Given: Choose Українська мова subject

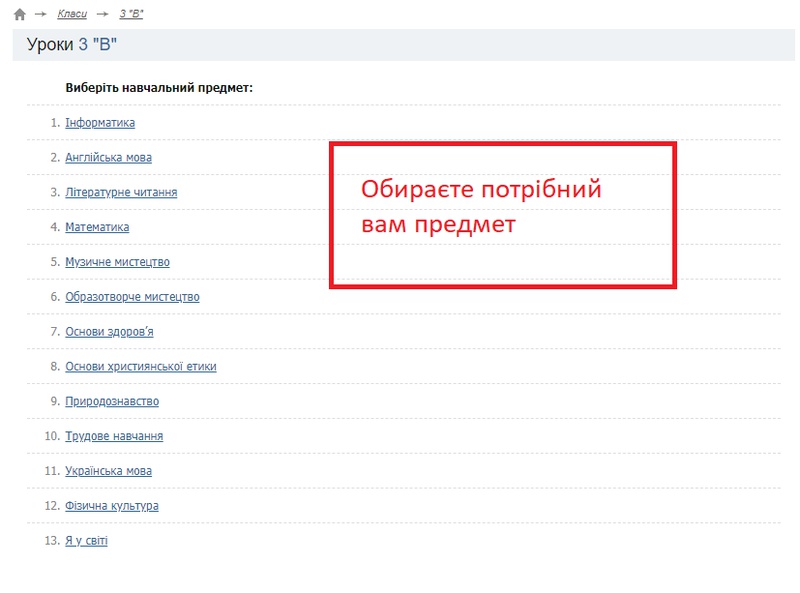Looking at the screenshot, I should [x=108, y=471].
